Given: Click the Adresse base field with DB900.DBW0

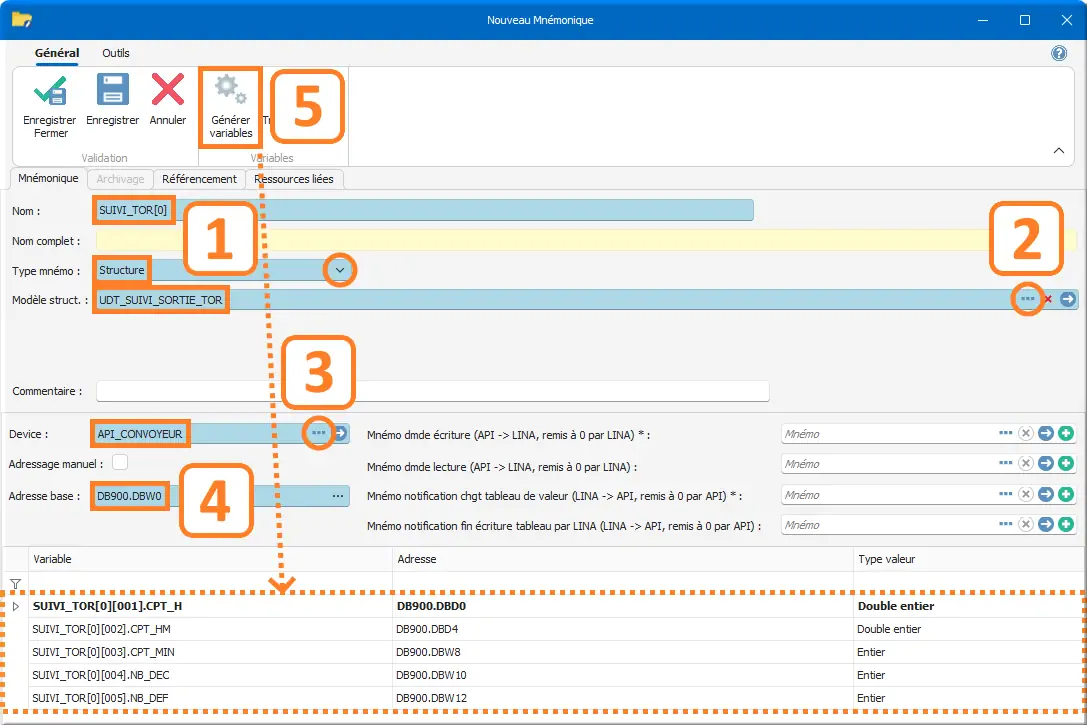Looking at the screenshot, I should point(220,496).
